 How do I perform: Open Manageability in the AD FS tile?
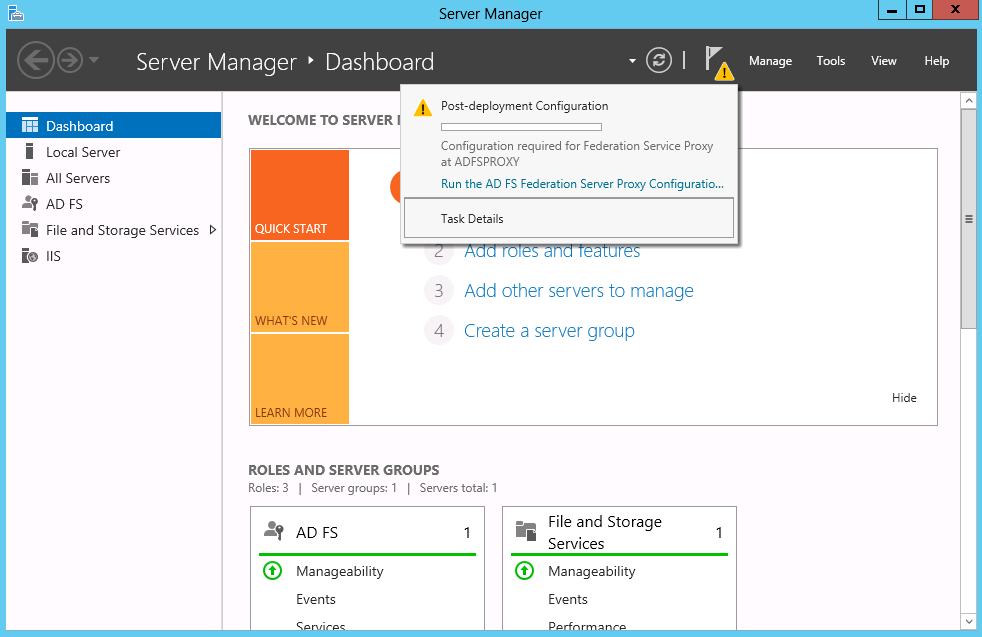339,571
